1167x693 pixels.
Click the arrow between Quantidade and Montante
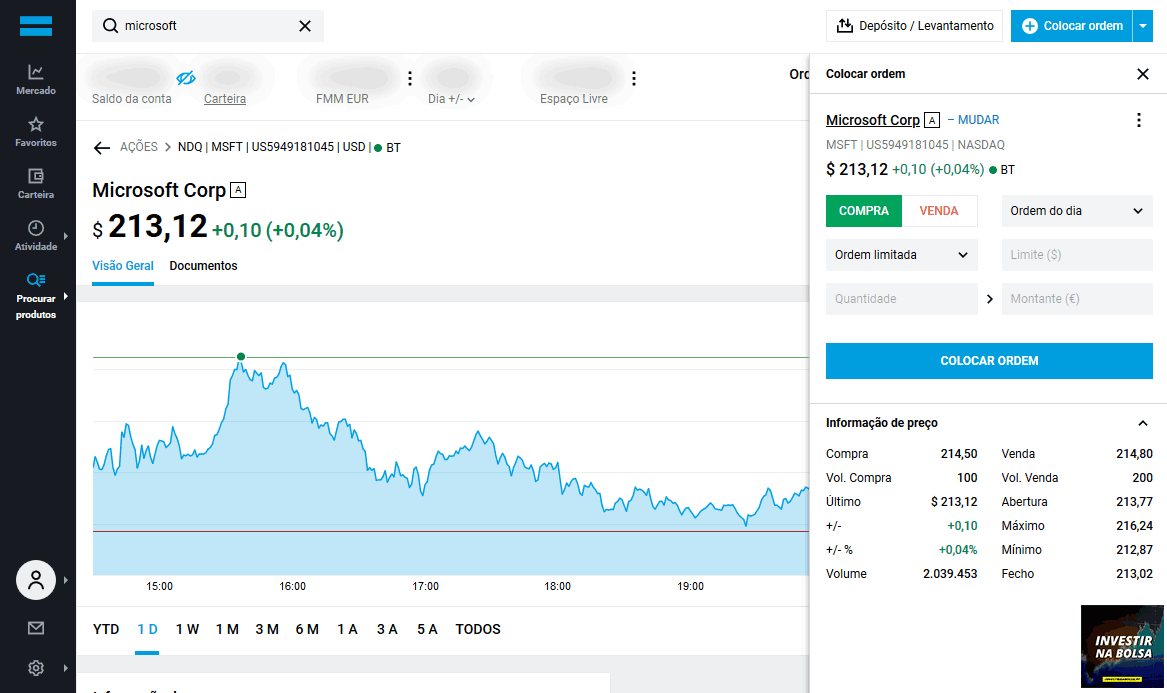coord(990,298)
